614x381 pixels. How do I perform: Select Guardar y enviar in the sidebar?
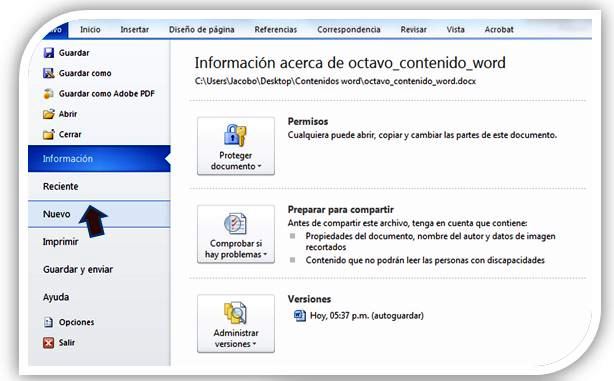(99, 269)
